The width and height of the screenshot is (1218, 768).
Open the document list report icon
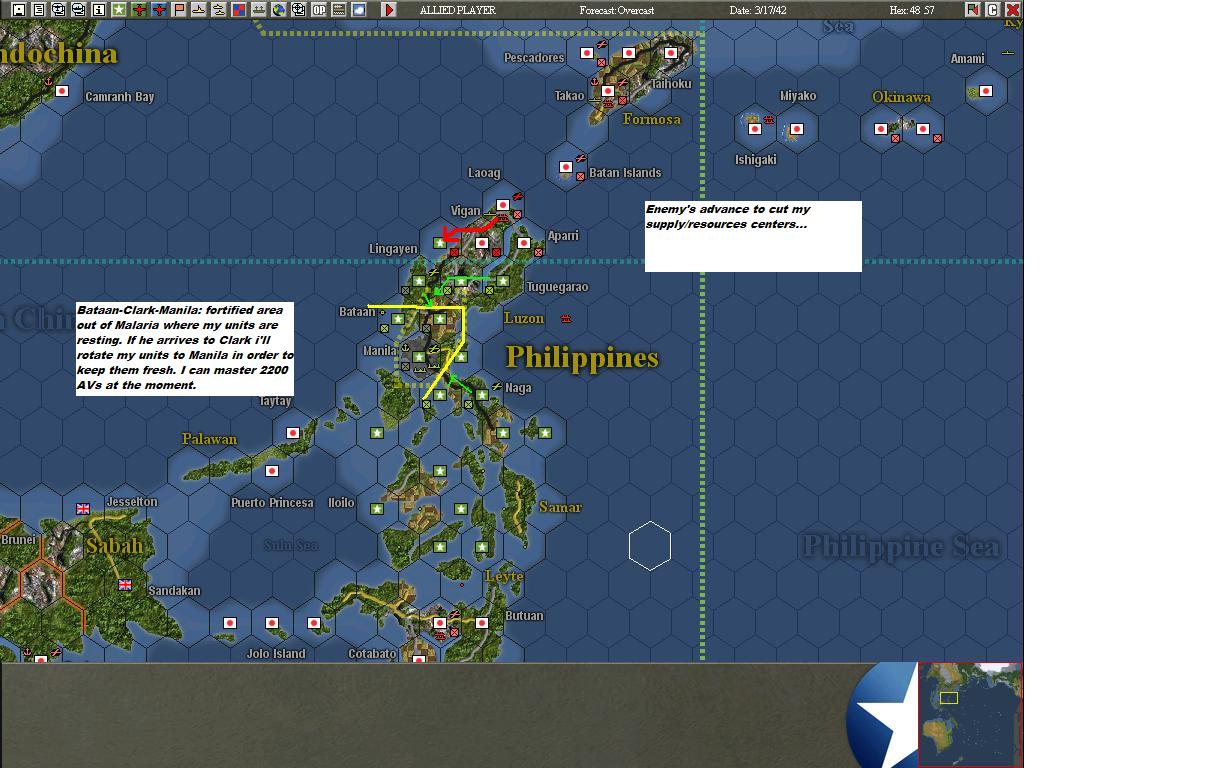pyautogui.click(x=39, y=9)
